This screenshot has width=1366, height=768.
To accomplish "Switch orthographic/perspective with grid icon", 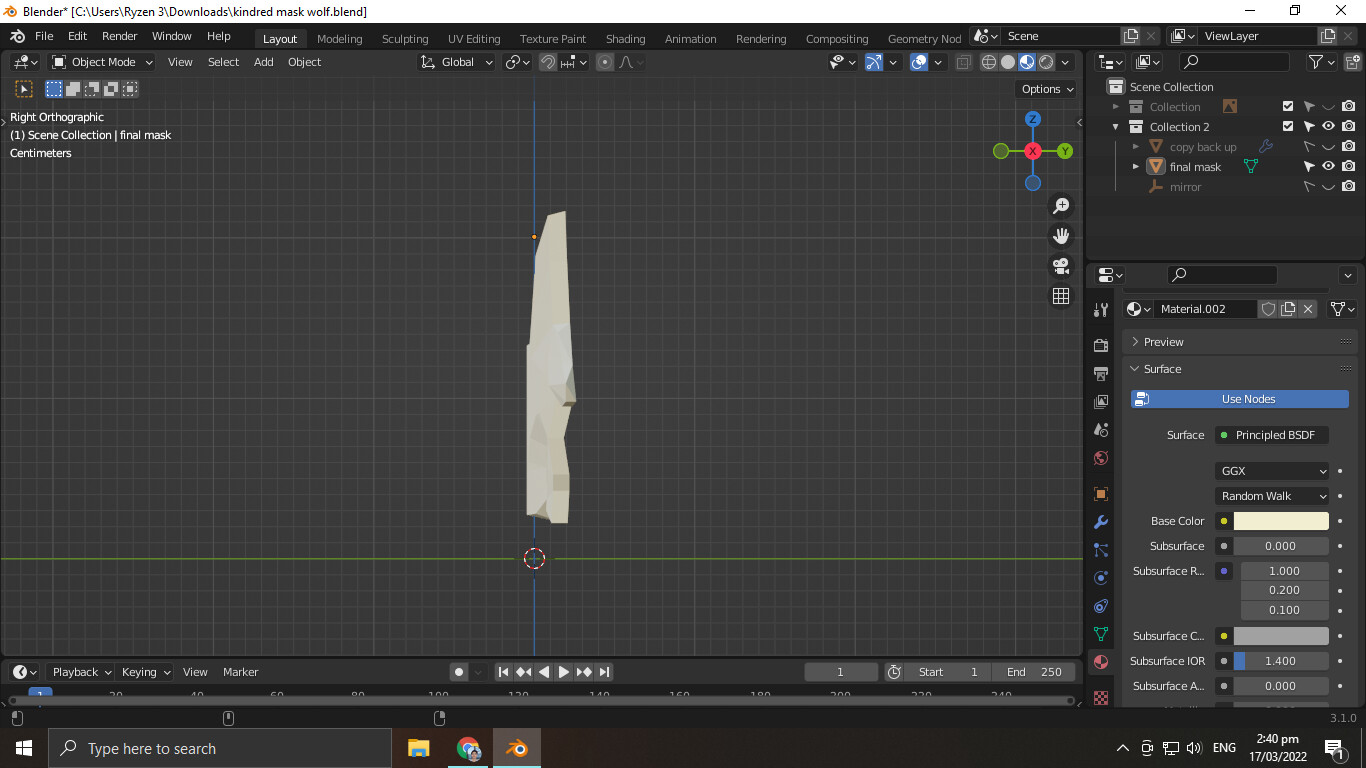I will 1061,296.
